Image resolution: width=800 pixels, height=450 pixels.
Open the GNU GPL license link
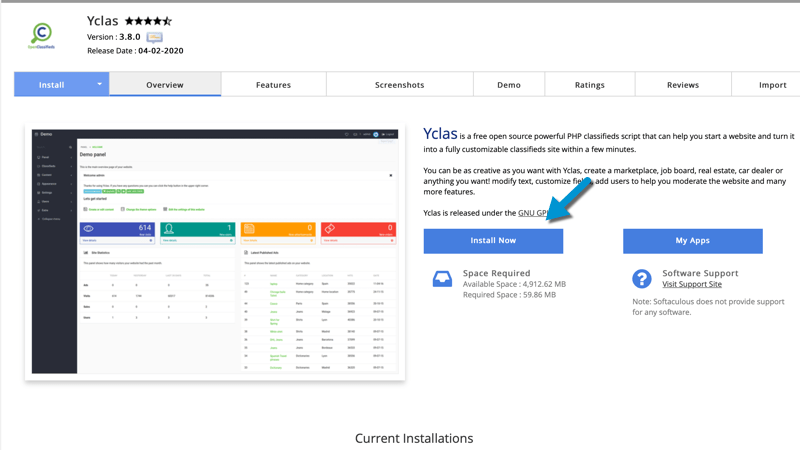click(533, 213)
